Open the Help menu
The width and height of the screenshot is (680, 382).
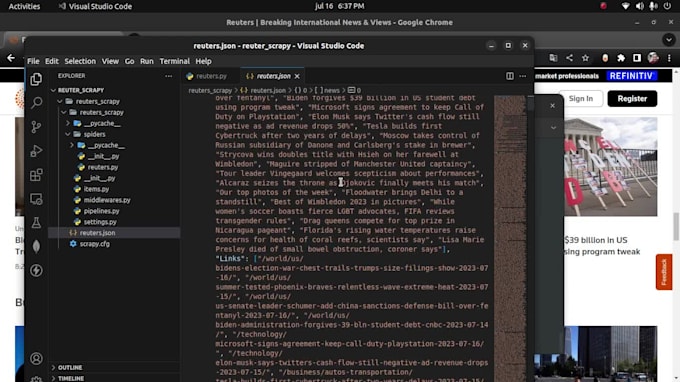(203, 61)
